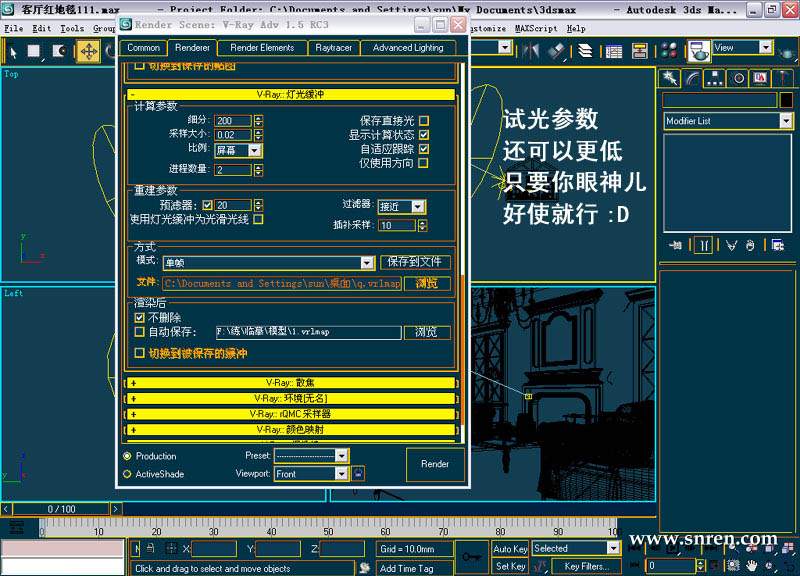800x576 pixels.
Task: Choose the rectangular selection region tool
Action: [x=34, y=51]
